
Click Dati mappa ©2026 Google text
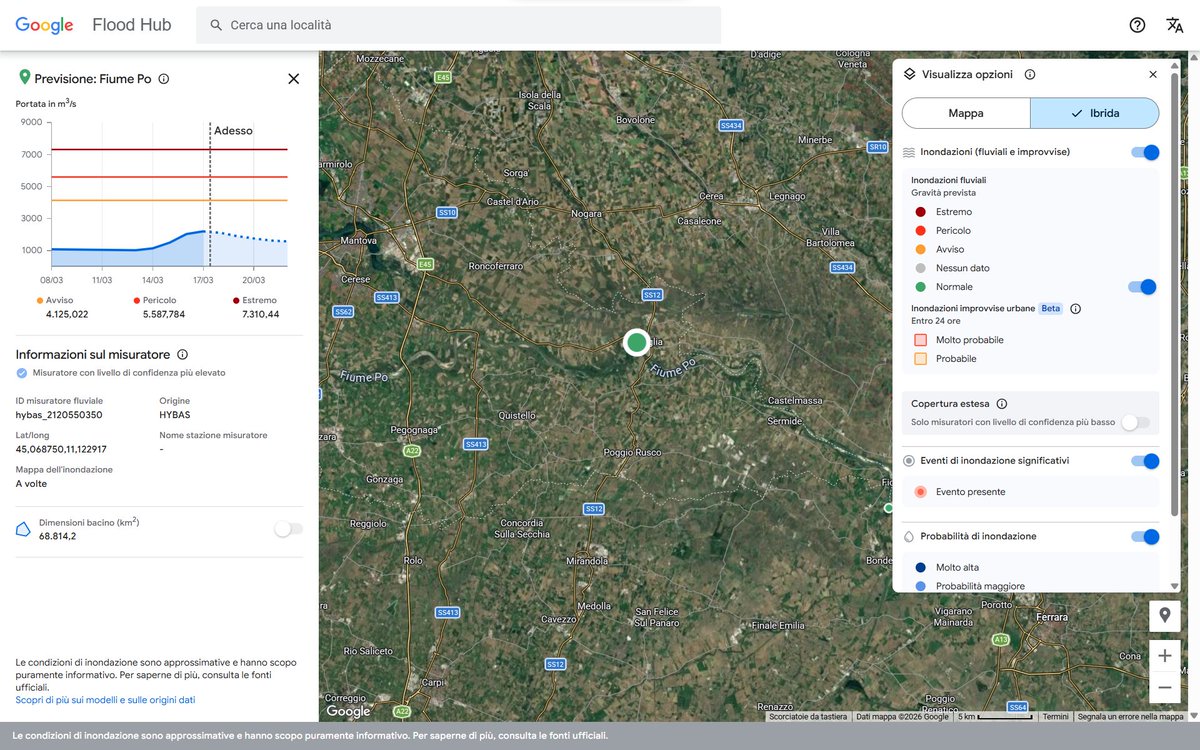pos(903,716)
